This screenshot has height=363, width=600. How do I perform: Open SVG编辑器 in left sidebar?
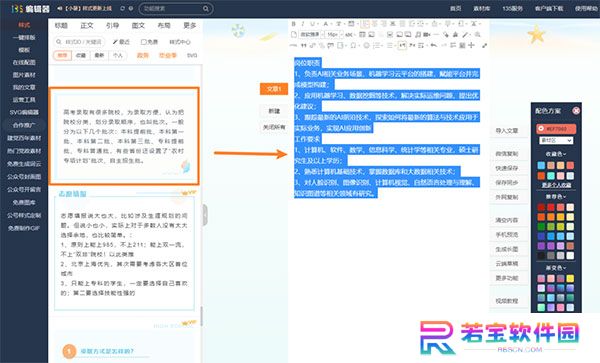click(24, 112)
